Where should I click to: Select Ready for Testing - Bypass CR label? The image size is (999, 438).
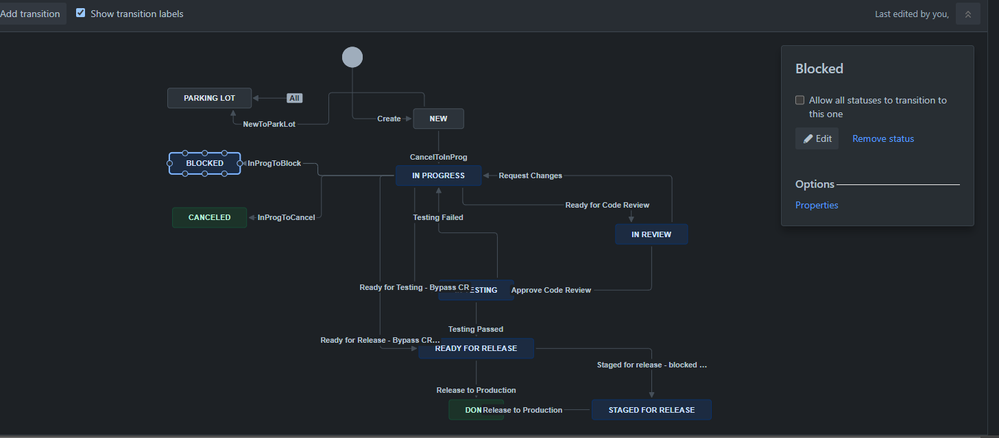(x=414, y=288)
